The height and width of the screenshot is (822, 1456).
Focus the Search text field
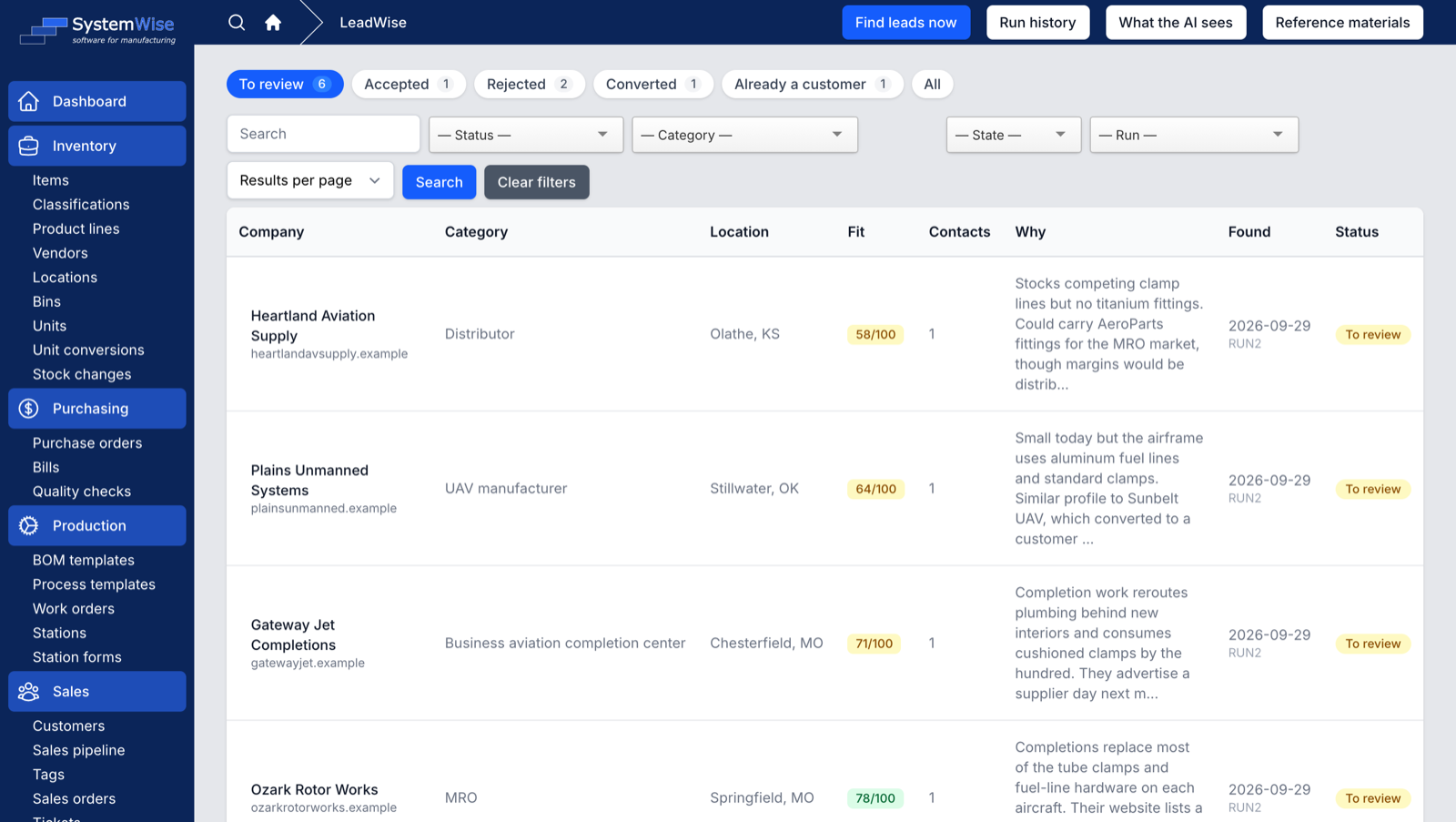[x=323, y=134]
